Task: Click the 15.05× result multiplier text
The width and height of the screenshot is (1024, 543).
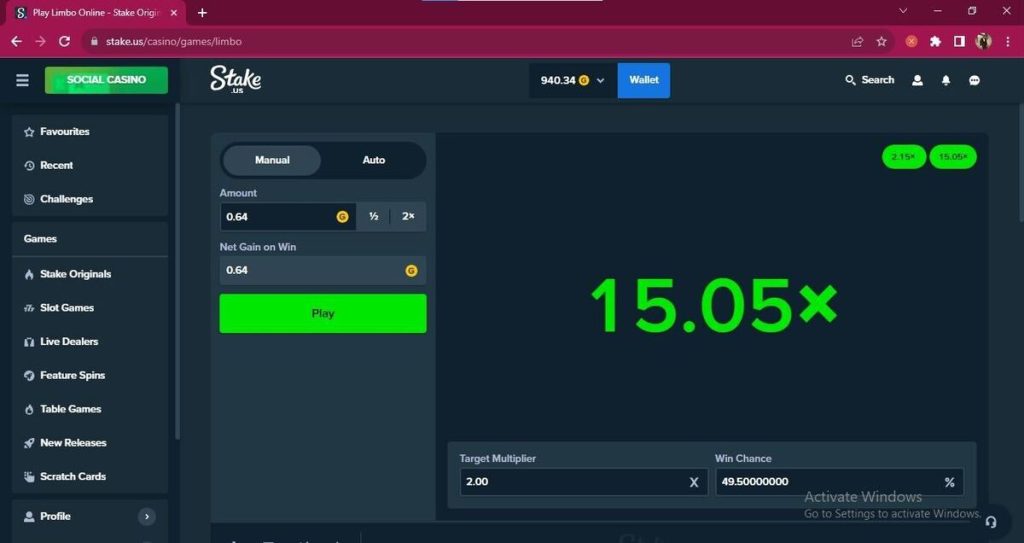Action: [x=714, y=305]
